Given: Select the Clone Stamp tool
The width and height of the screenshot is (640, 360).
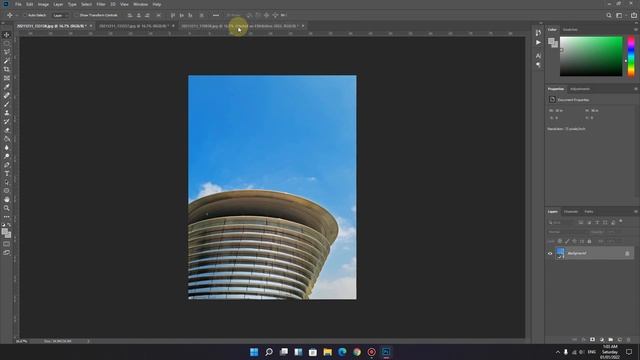Looking at the screenshot, I should point(7,113).
